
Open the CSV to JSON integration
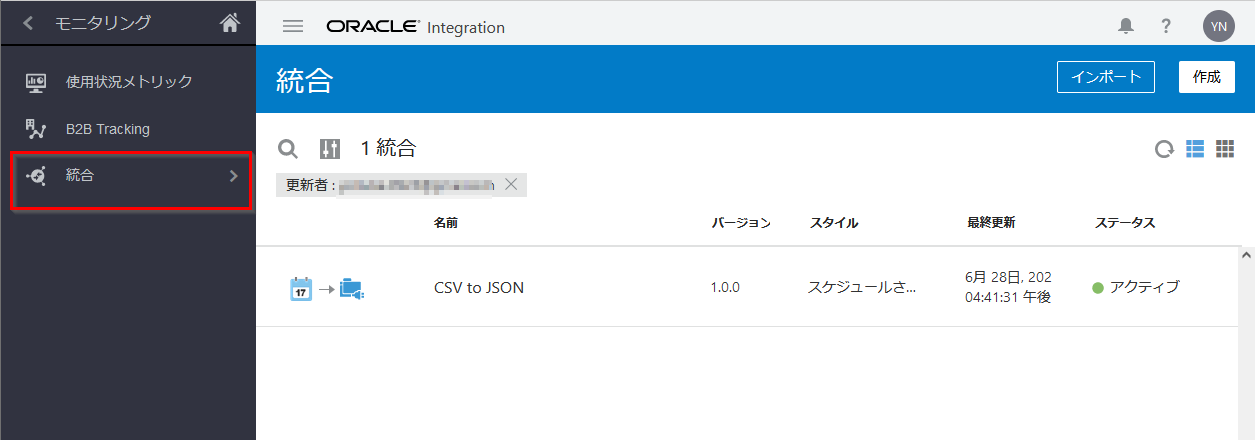pos(478,288)
